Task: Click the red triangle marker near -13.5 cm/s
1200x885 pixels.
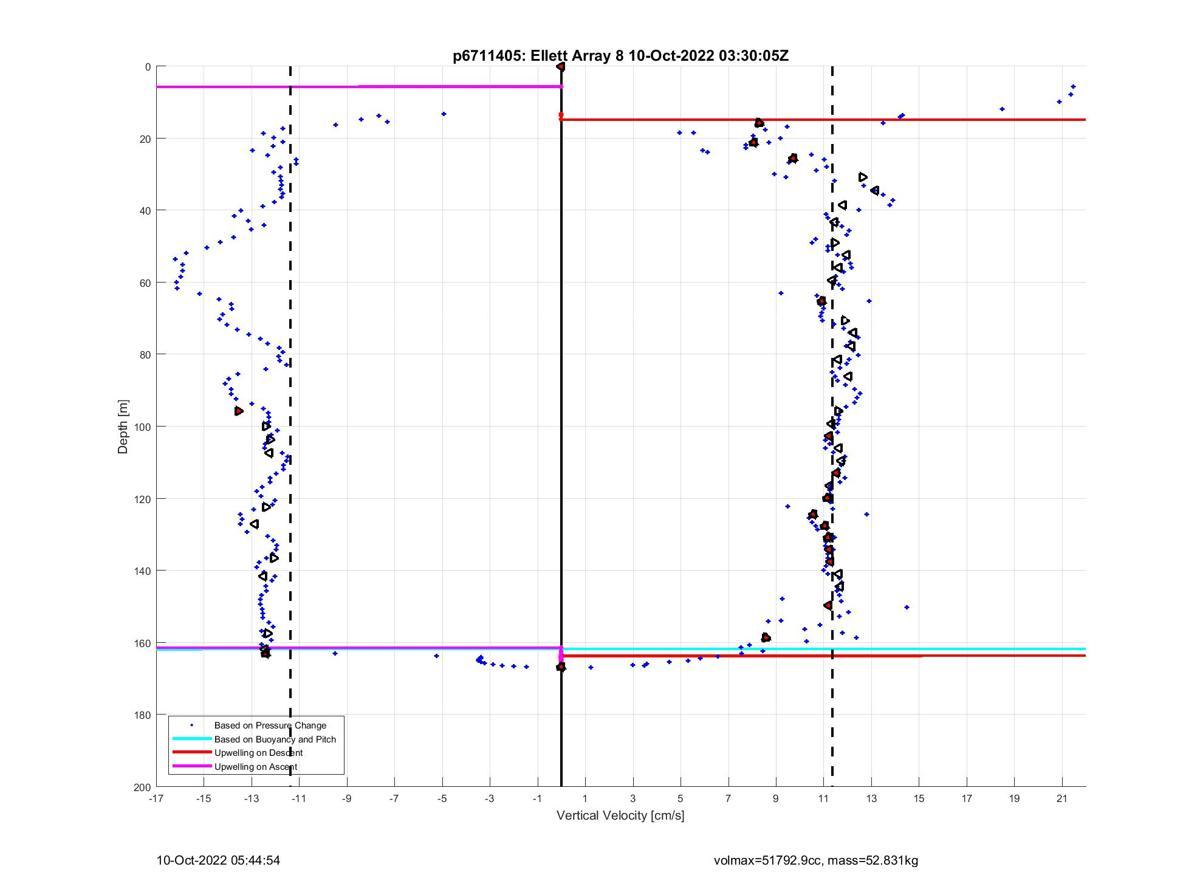Action: coord(239,411)
